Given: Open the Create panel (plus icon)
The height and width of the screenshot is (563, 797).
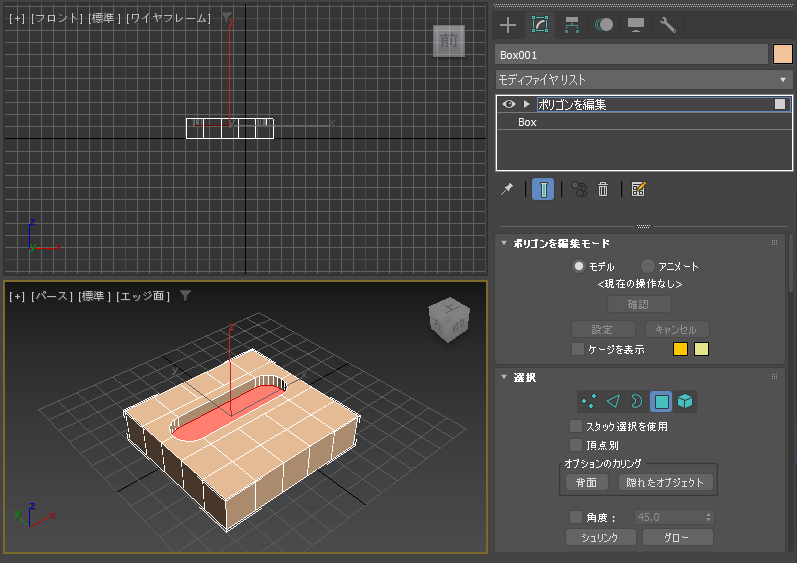Looking at the screenshot, I should coord(508,25).
